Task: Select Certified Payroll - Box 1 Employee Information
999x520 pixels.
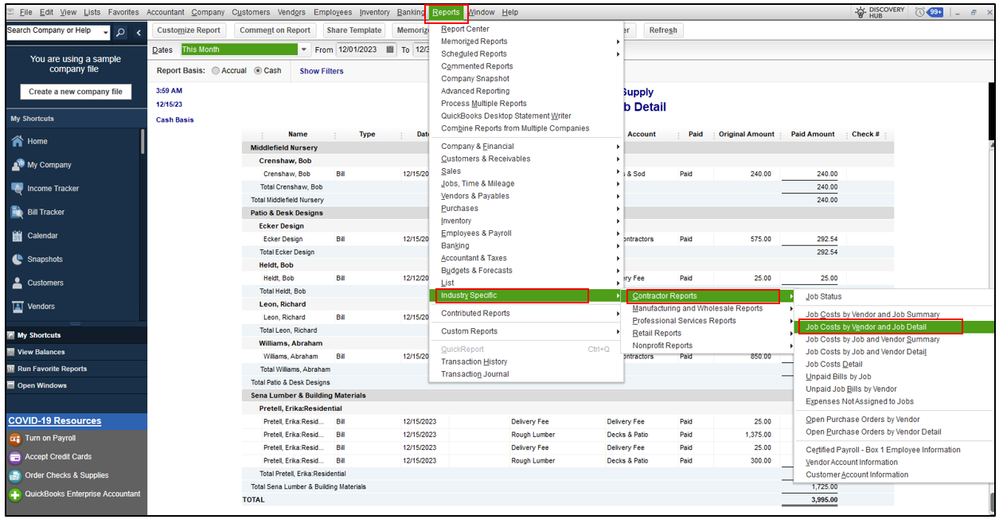Action: [x=883, y=450]
